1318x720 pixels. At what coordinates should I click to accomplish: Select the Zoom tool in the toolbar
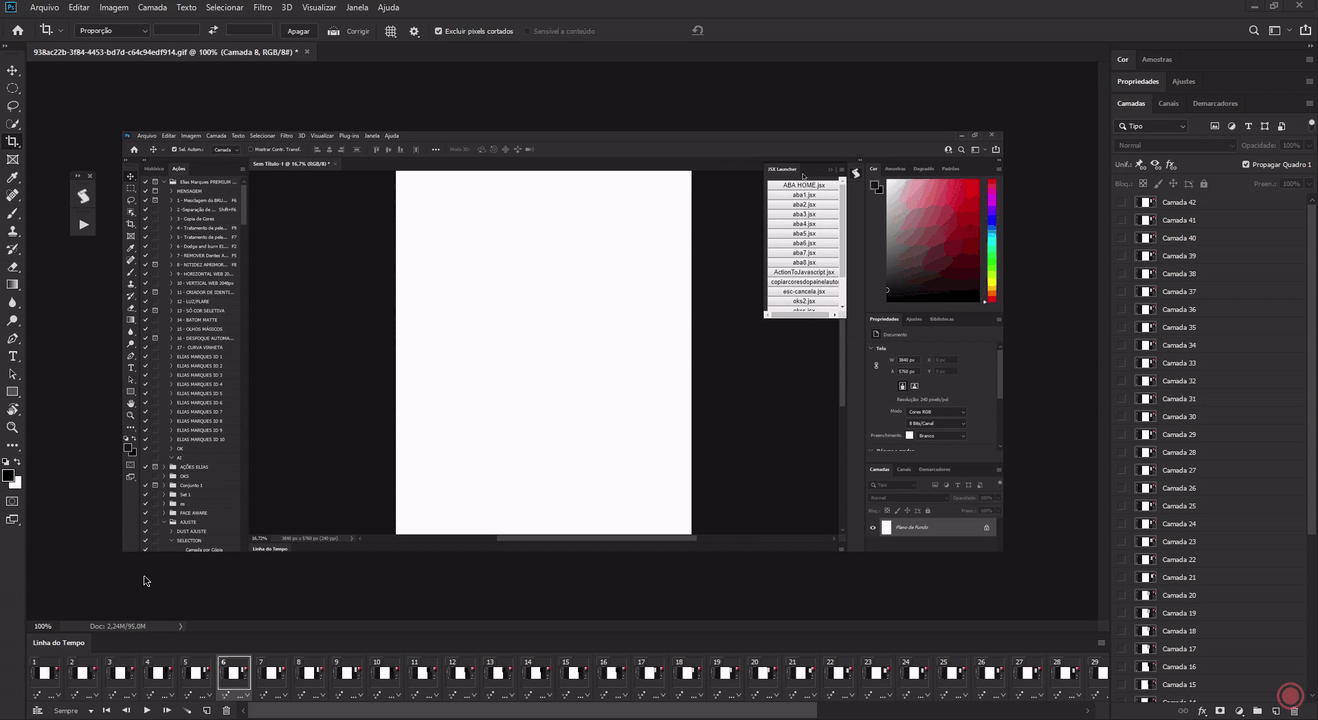(13, 426)
